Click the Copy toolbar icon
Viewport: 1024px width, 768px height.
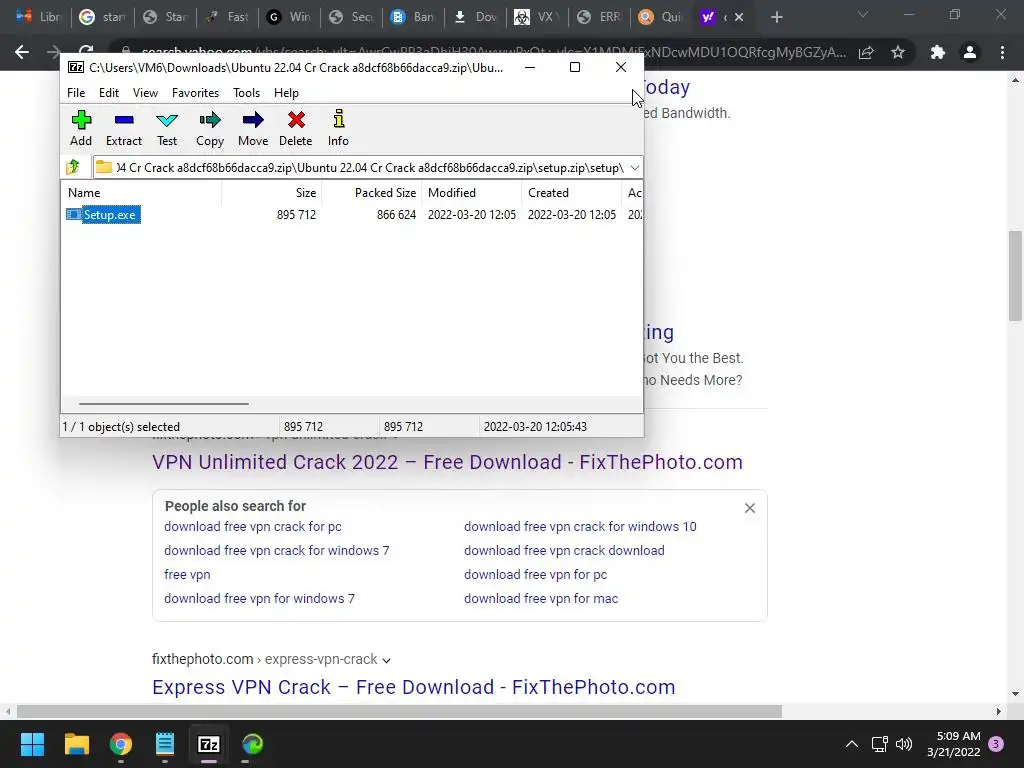(210, 128)
